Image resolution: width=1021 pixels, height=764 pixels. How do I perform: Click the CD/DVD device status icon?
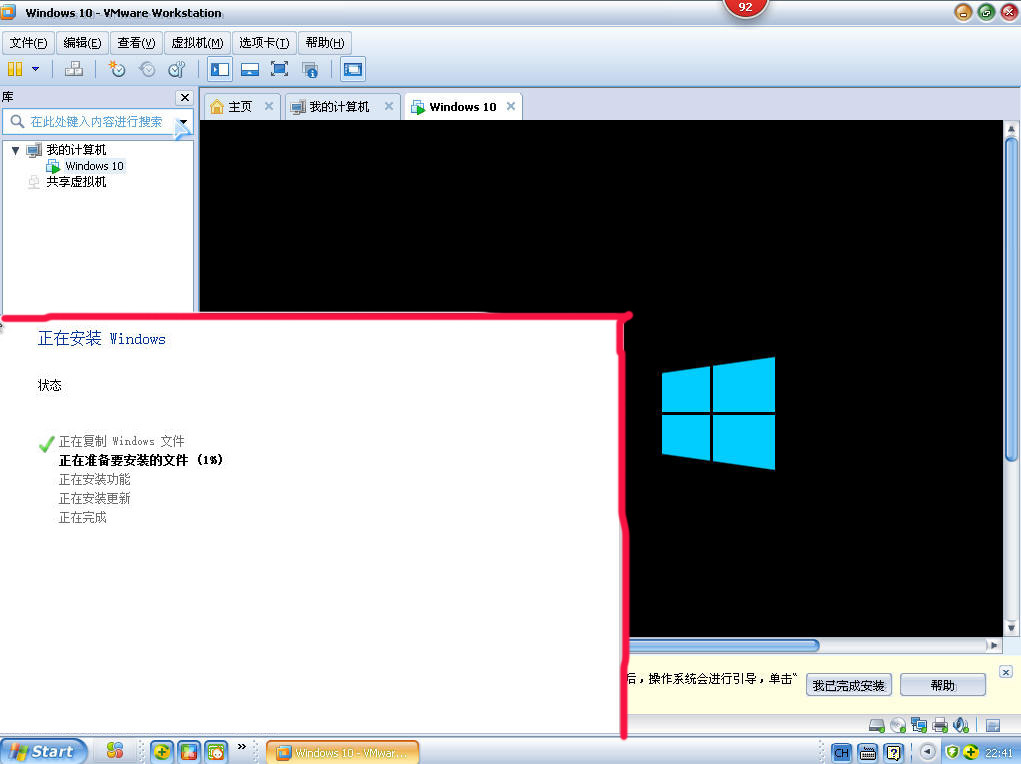pyautogui.click(x=898, y=725)
